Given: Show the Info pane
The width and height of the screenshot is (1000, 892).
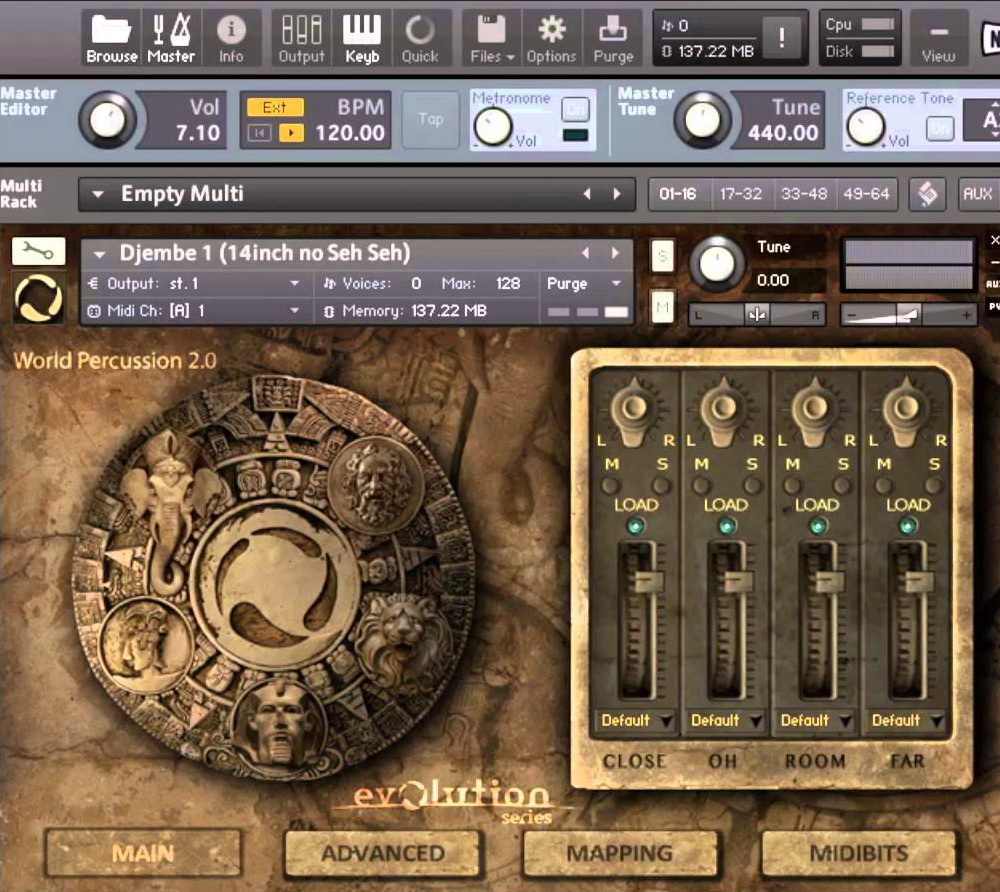Looking at the screenshot, I should (231, 38).
